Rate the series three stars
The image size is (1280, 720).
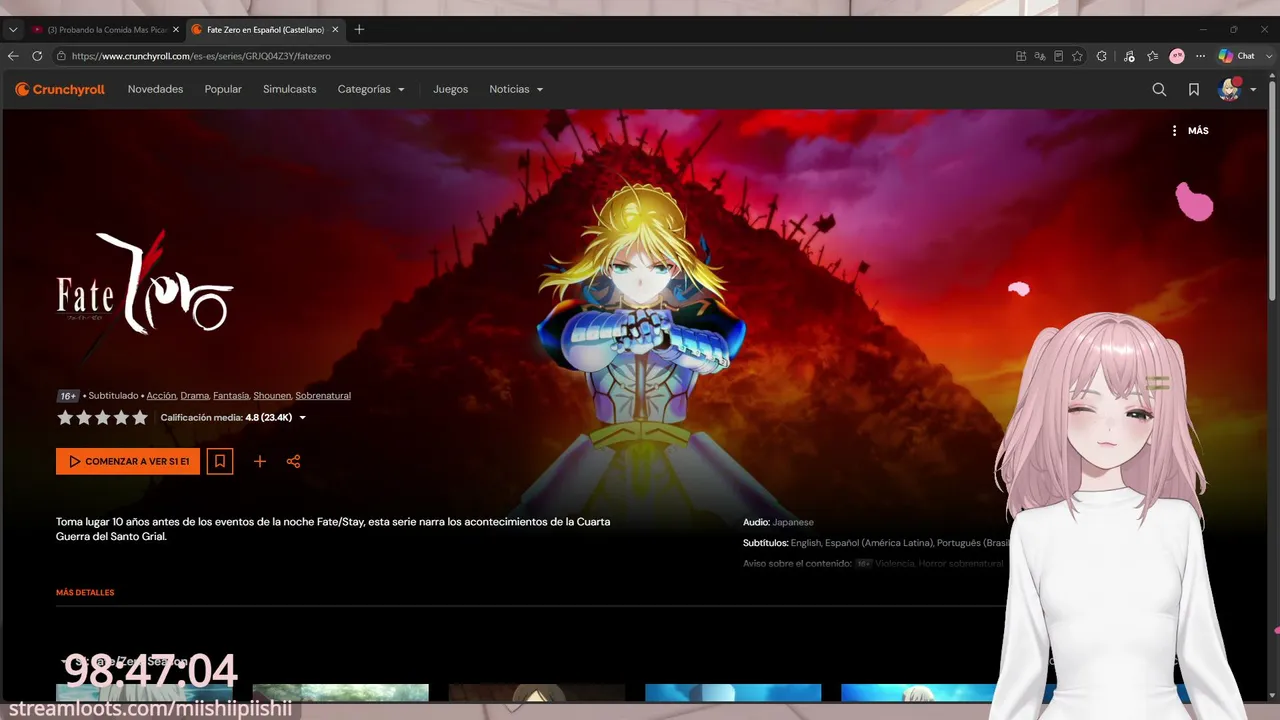(x=102, y=418)
